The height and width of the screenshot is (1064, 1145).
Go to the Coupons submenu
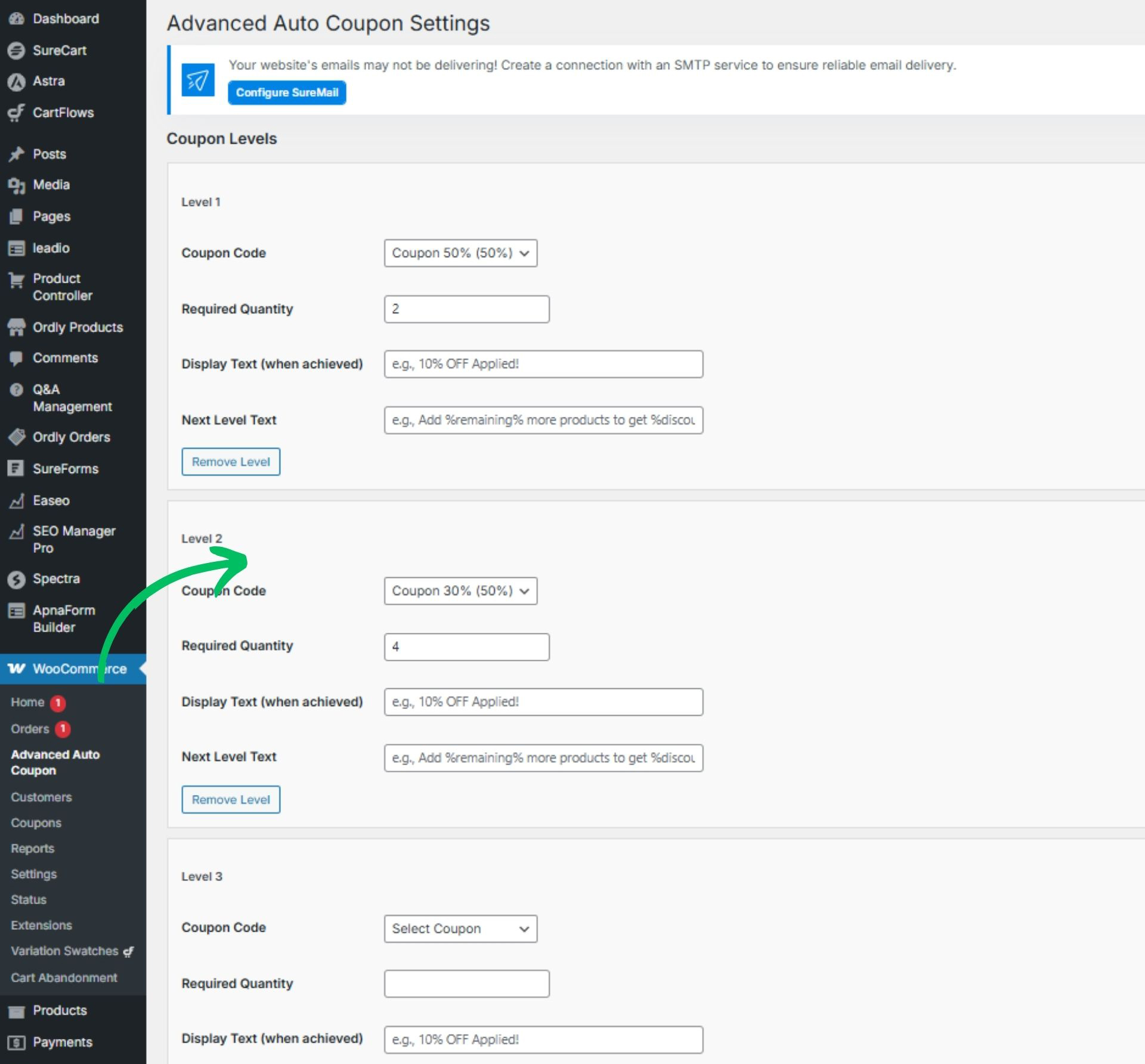[x=36, y=822]
